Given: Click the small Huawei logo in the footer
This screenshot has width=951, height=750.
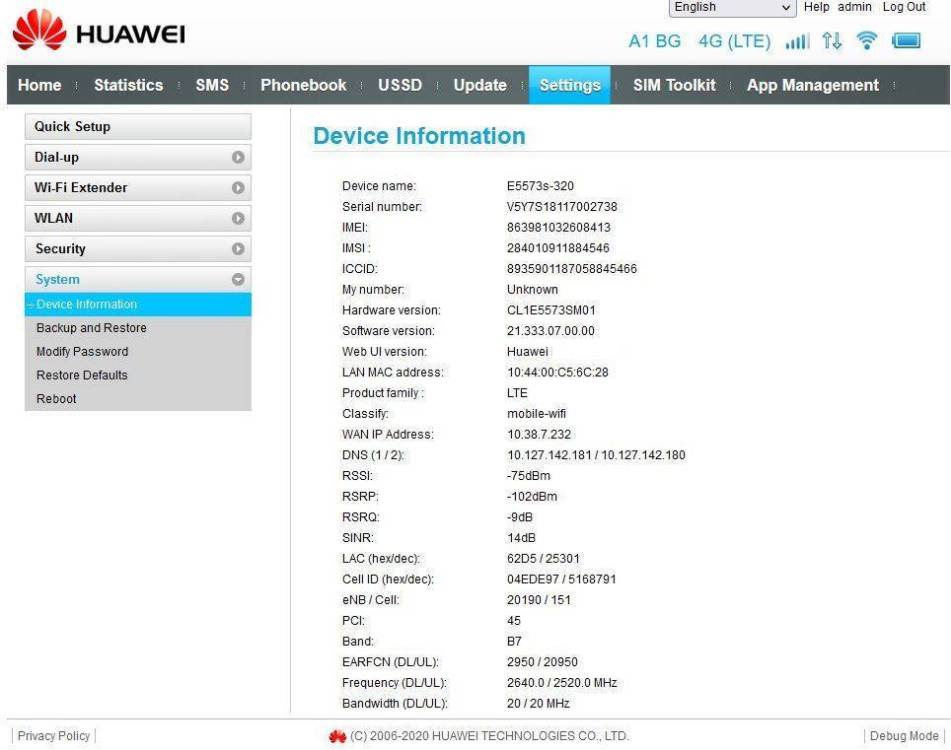Looking at the screenshot, I should pos(337,736).
